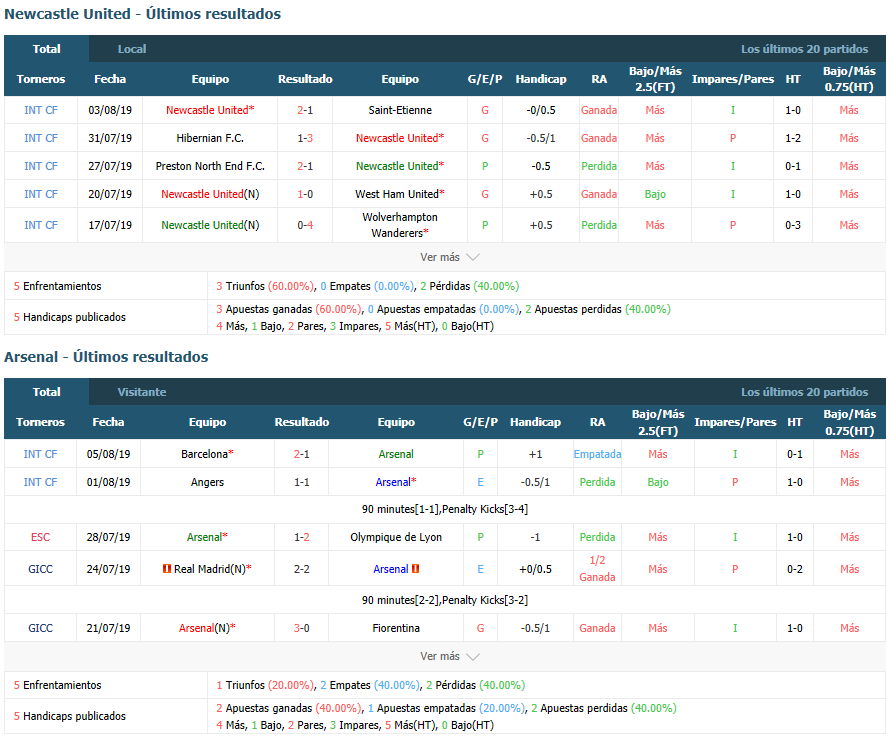Click handicap value +0/0.5 in Real Madrid row
Viewport: 892px width, 739px height.
point(535,569)
